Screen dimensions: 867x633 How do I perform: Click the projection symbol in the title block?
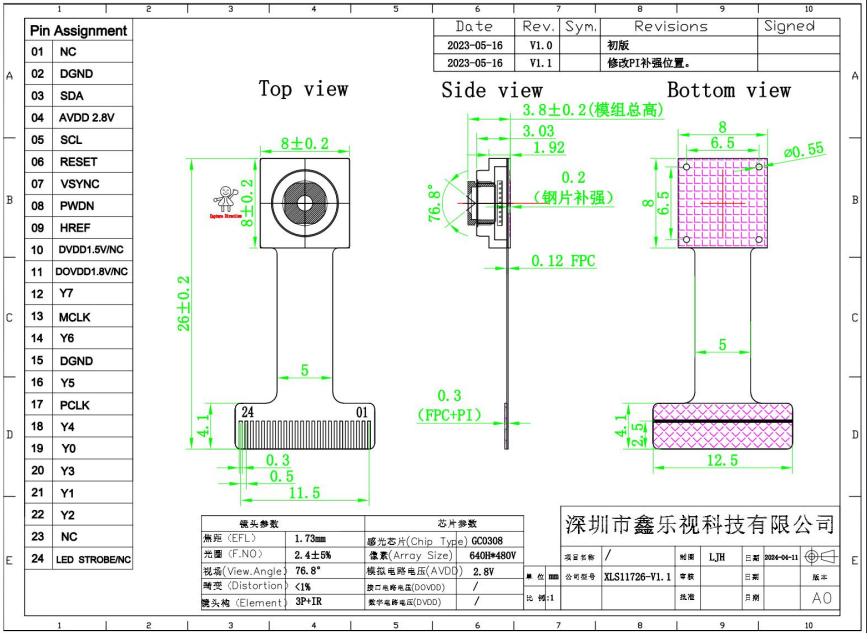coord(821,556)
